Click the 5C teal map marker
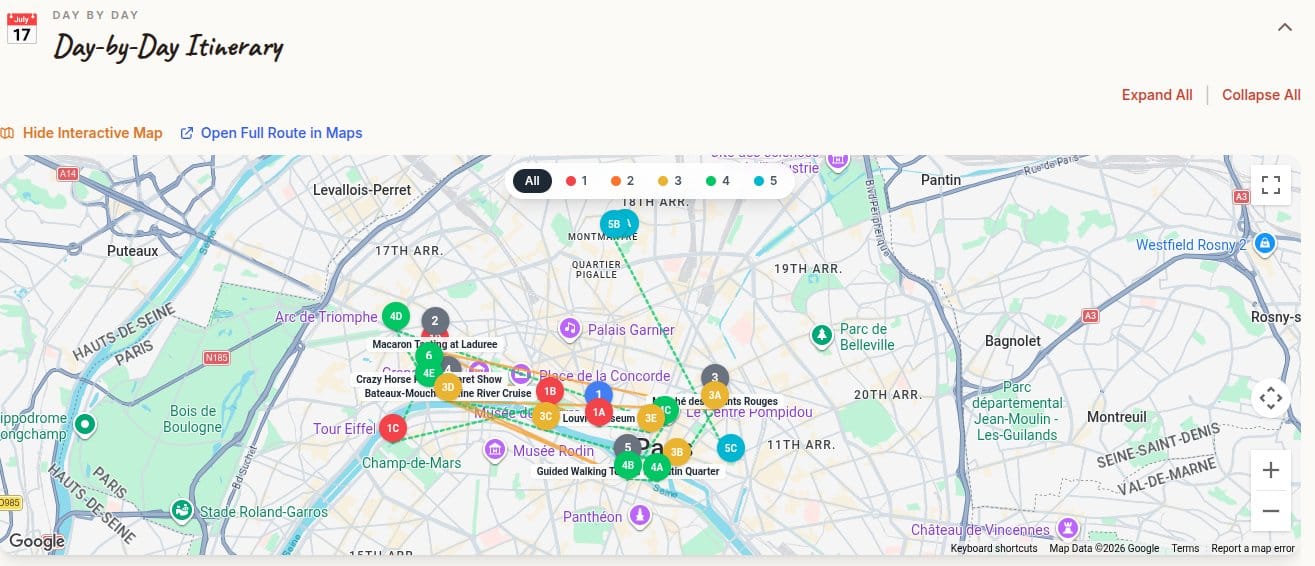 [731, 448]
